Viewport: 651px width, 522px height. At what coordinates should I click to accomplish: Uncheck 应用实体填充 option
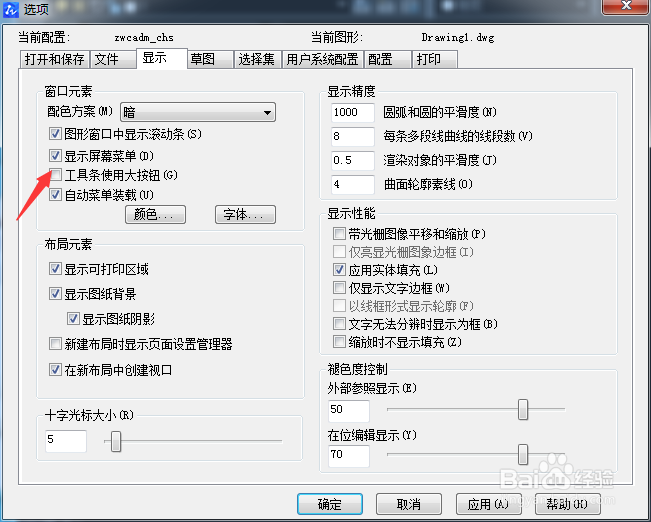pyautogui.click(x=339, y=270)
